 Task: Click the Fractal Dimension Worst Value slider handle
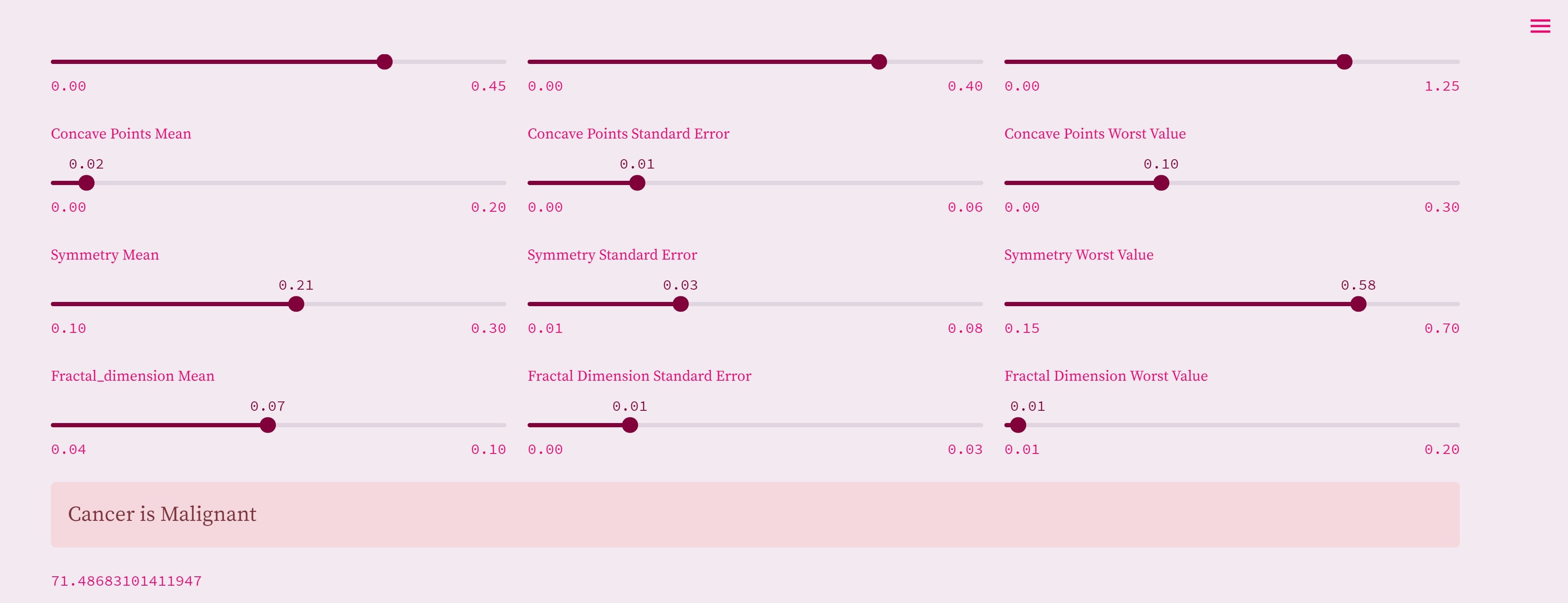pos(1018,425)
